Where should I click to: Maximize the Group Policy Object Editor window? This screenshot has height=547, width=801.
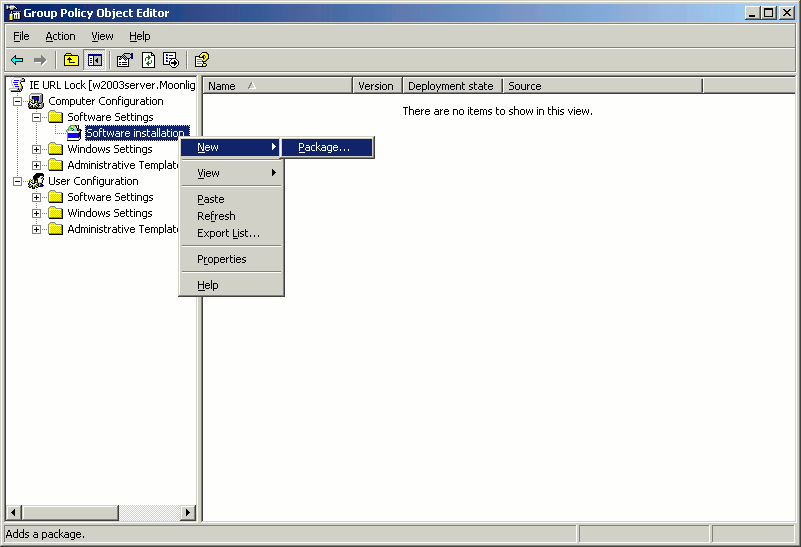click(x=769, y=13)
